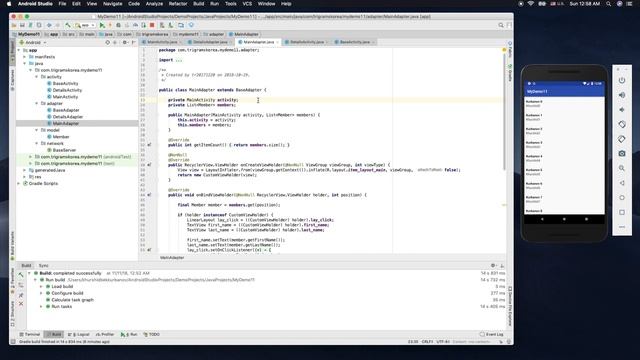
Task: Click the X icon in build panel sidebar
Action: coord(21,304)
